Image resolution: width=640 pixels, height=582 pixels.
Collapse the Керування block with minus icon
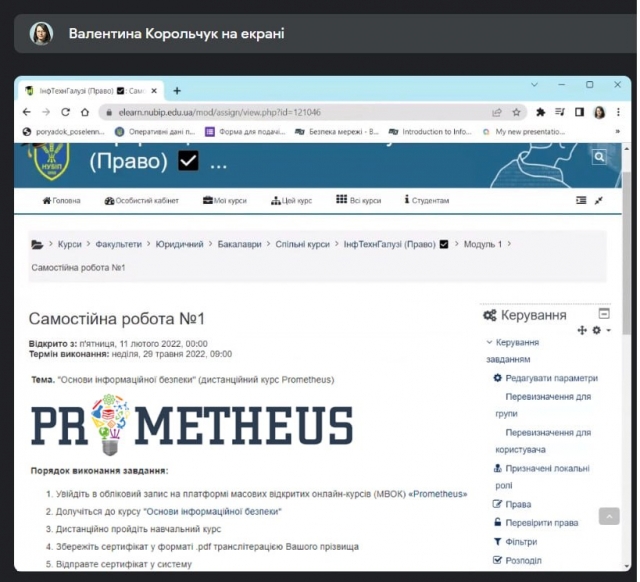coord(604,313)
